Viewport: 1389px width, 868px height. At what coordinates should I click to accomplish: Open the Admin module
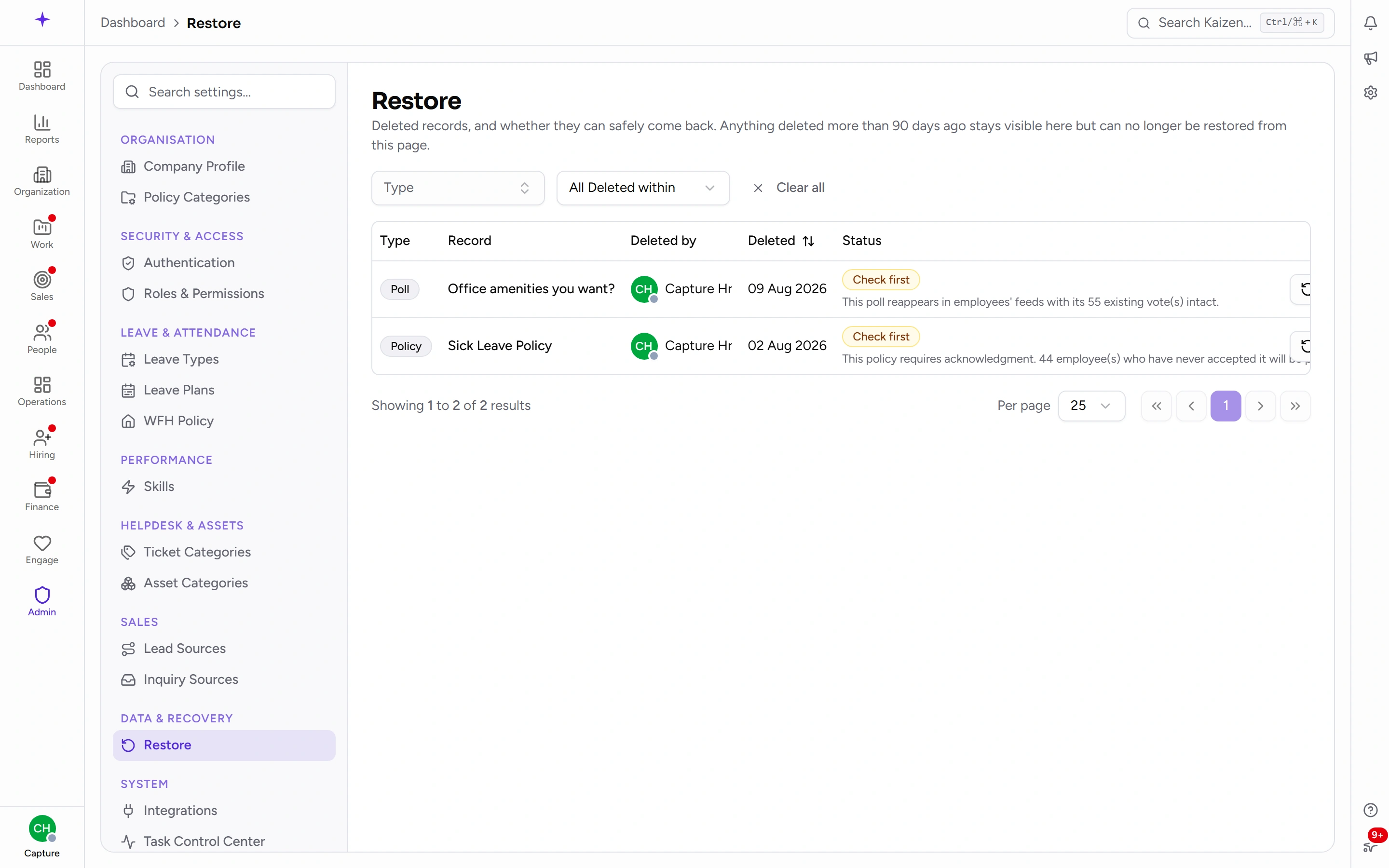click(42, 602)
